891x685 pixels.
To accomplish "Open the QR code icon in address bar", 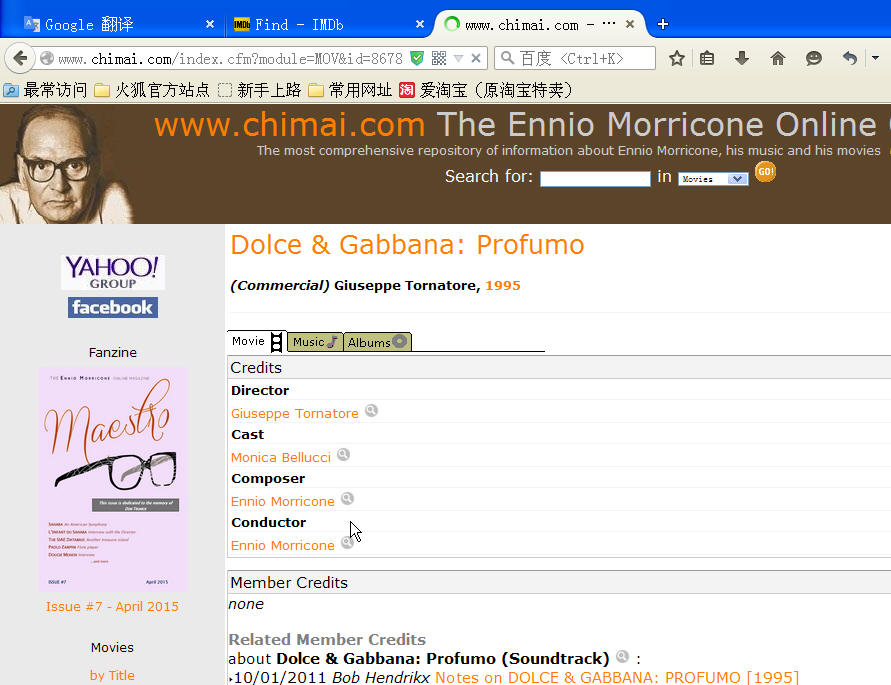I will click(x=439, y=58).
